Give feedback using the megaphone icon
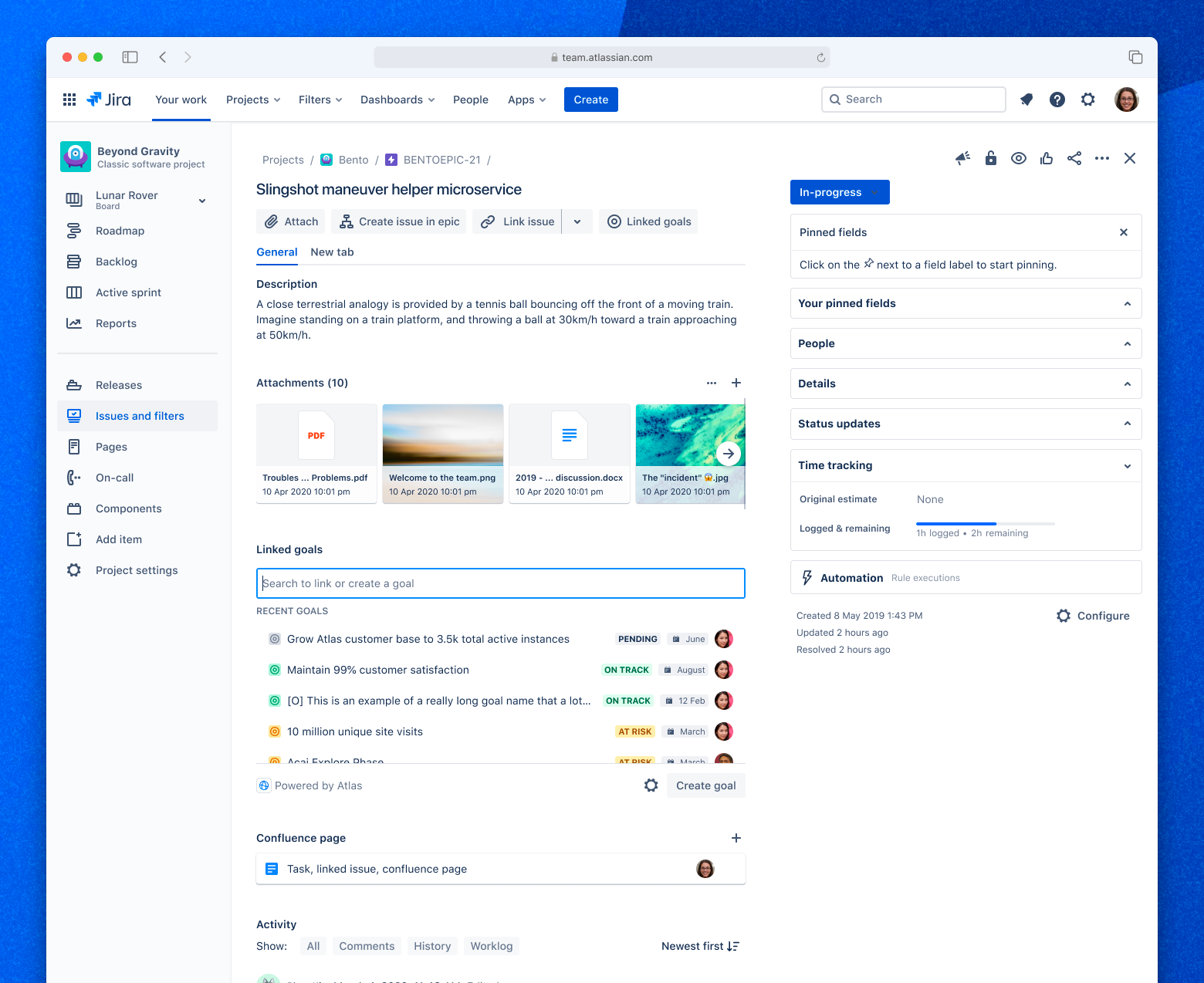Viewport: 1204px width, 983px height. (962, 158)
